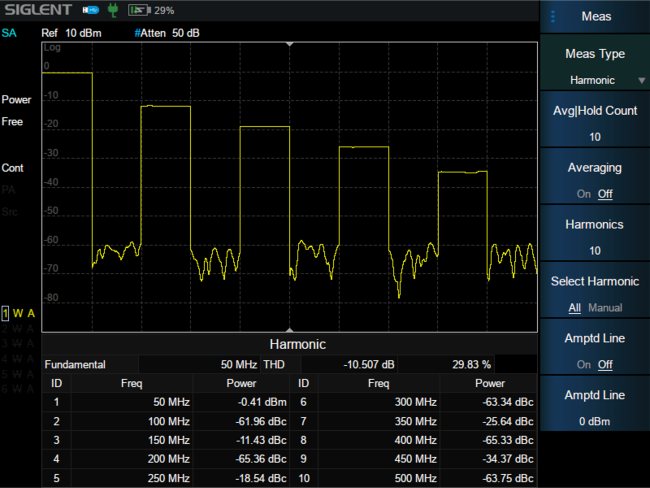The height and width of the screenshot is (488, 650).
Task: Toggle Averaging on or off
Action: [x=595, y=180]
